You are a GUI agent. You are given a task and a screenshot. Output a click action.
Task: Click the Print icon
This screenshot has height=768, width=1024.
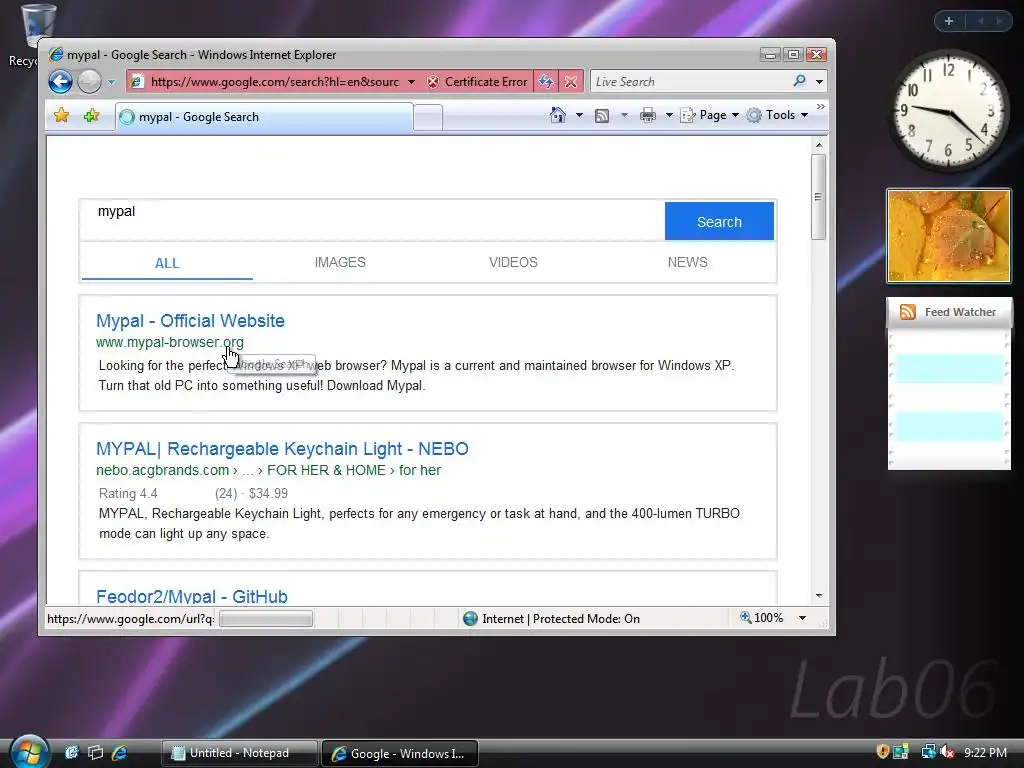[x=647, y=116]
